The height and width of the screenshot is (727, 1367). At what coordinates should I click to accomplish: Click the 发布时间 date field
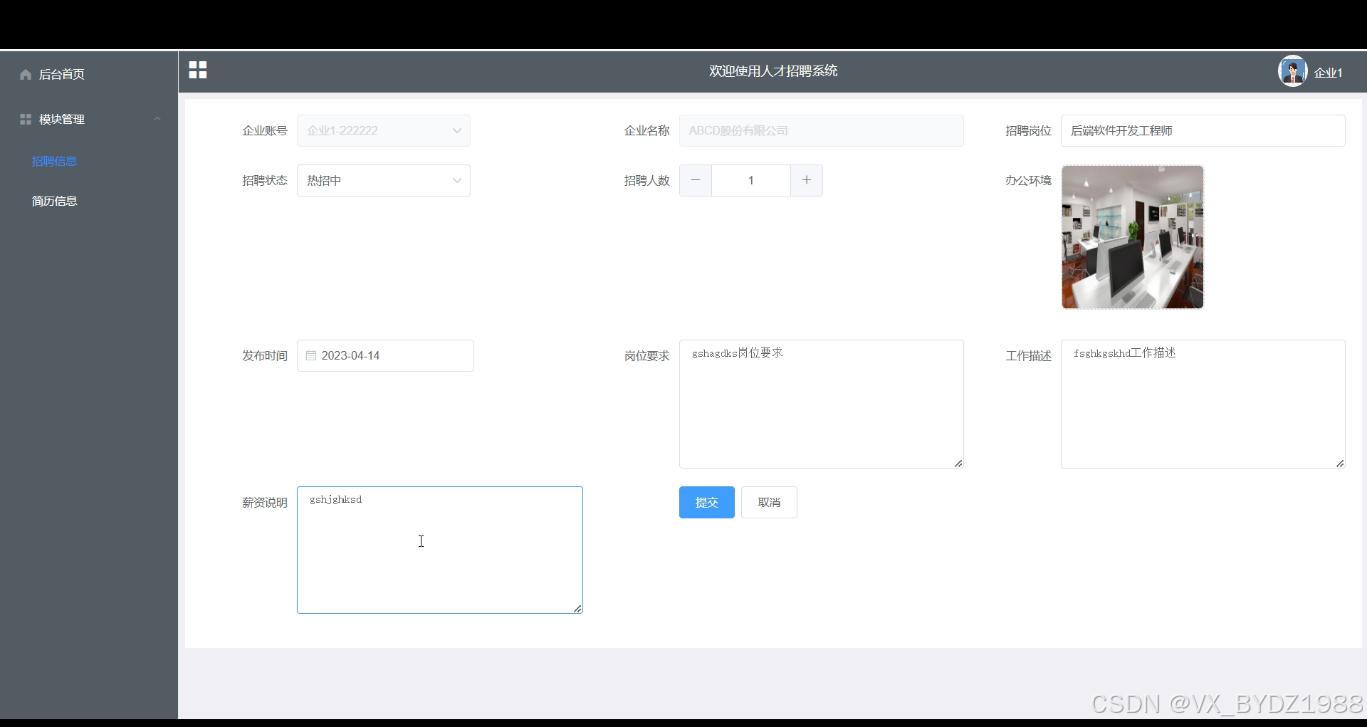(385, 355)
